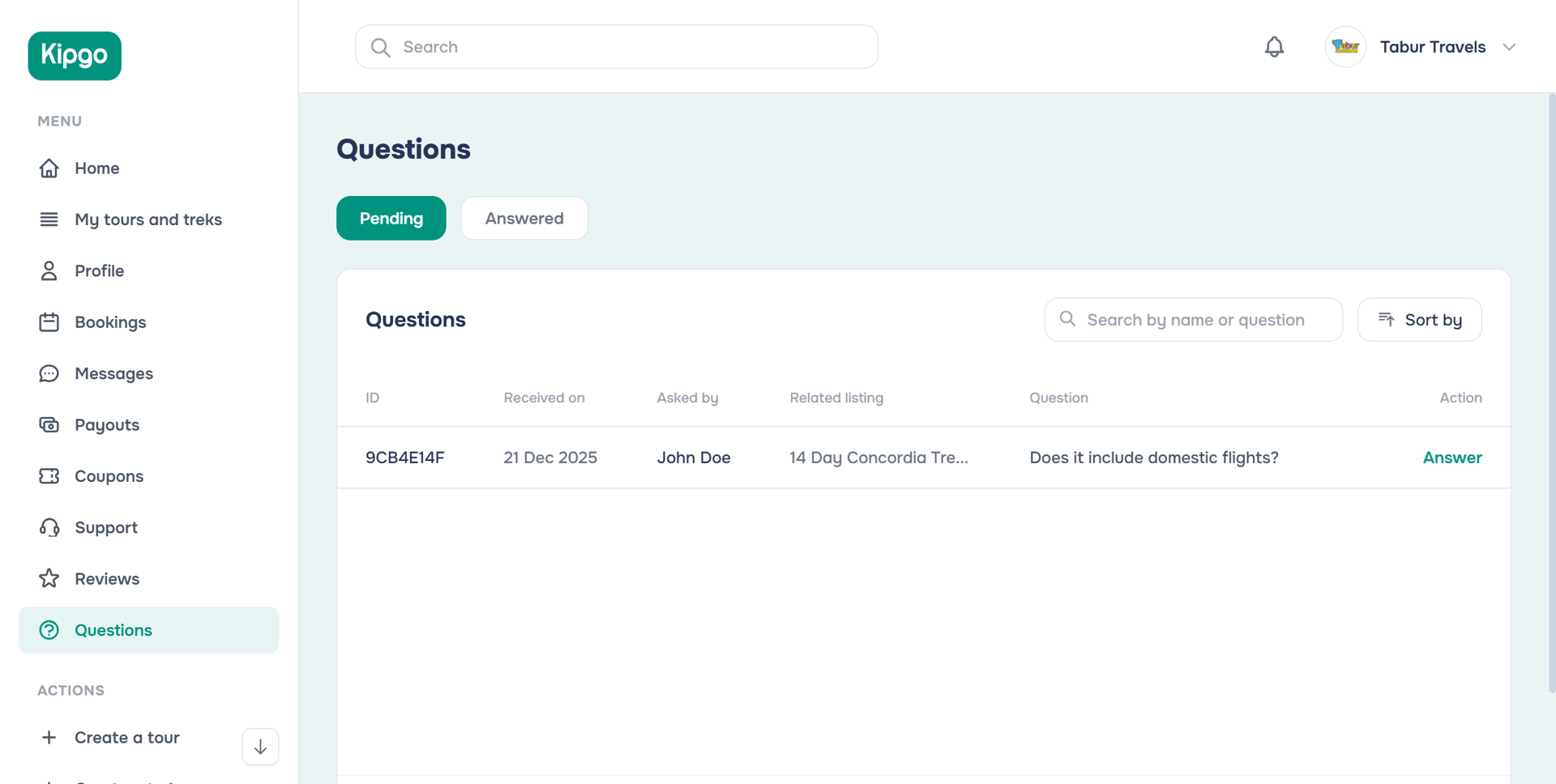Click the Profile person icon

pyautogui.click(x=49, y=271)
